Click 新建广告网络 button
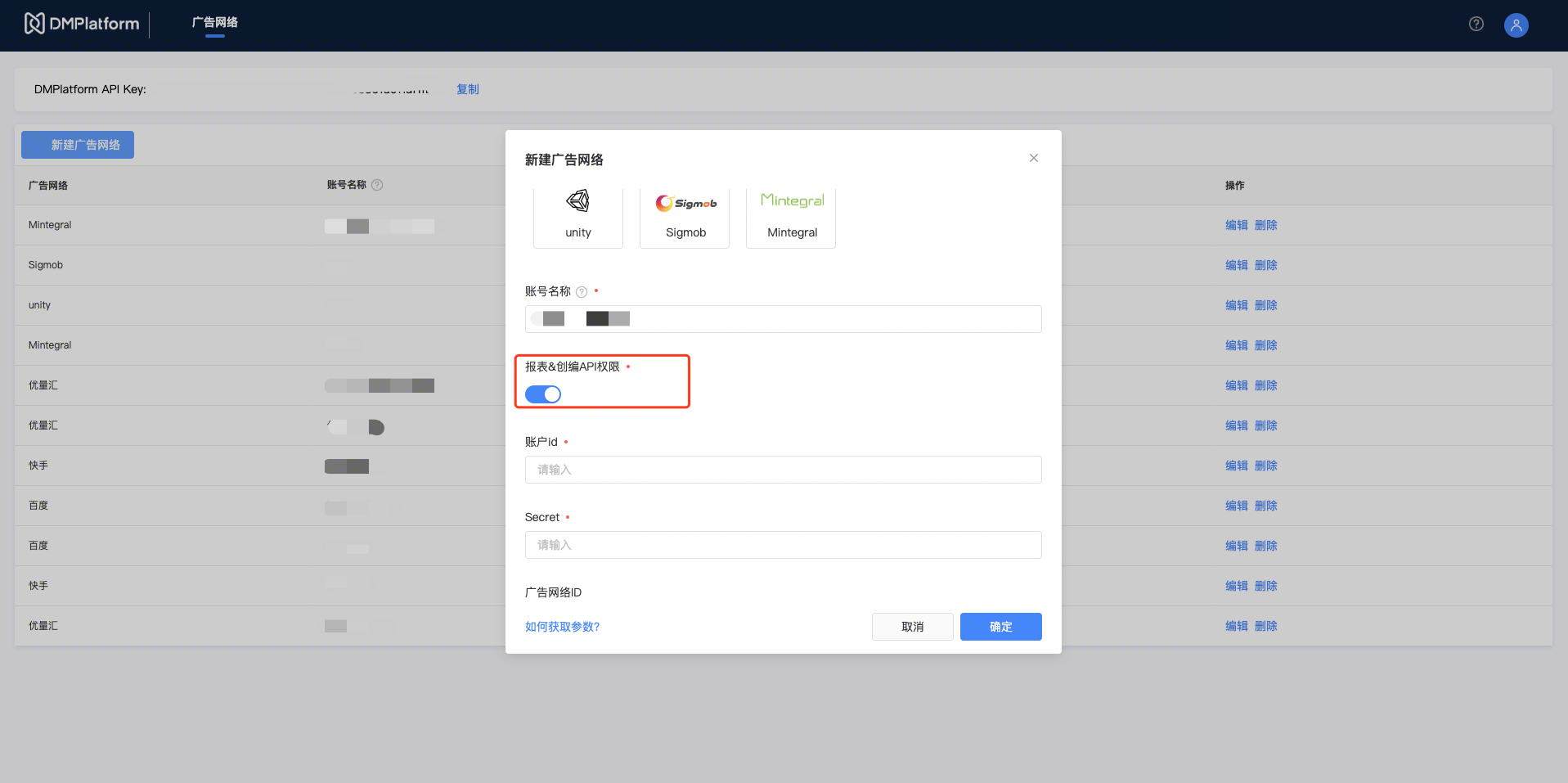1568x783 pixels. (x=78, y=145)
